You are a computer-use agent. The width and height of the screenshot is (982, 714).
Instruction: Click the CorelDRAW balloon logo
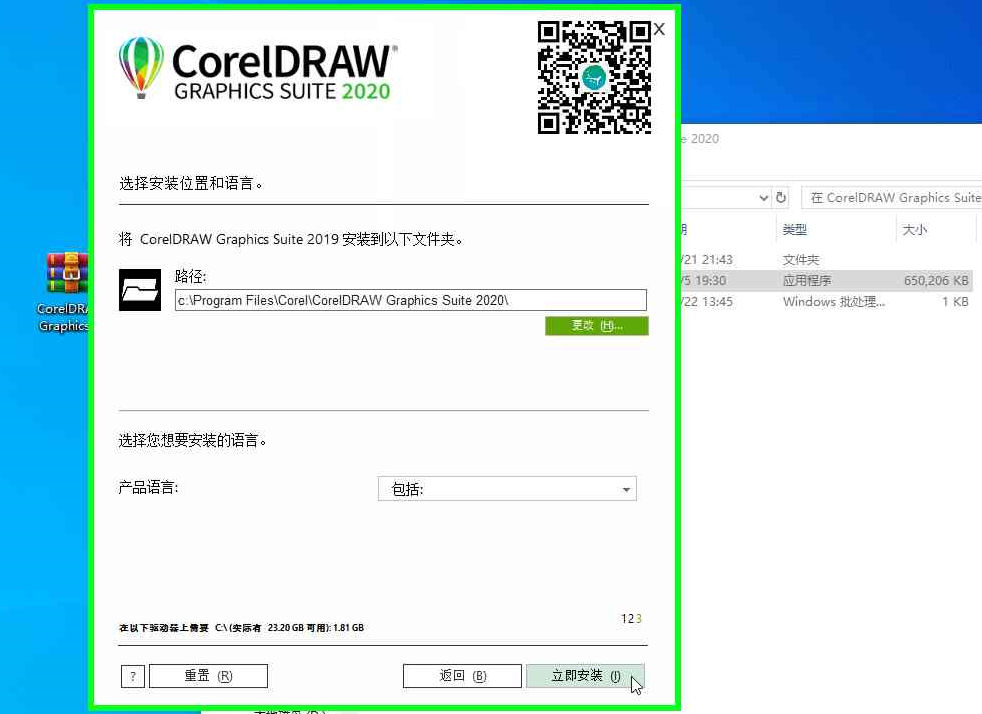(141, 68)
